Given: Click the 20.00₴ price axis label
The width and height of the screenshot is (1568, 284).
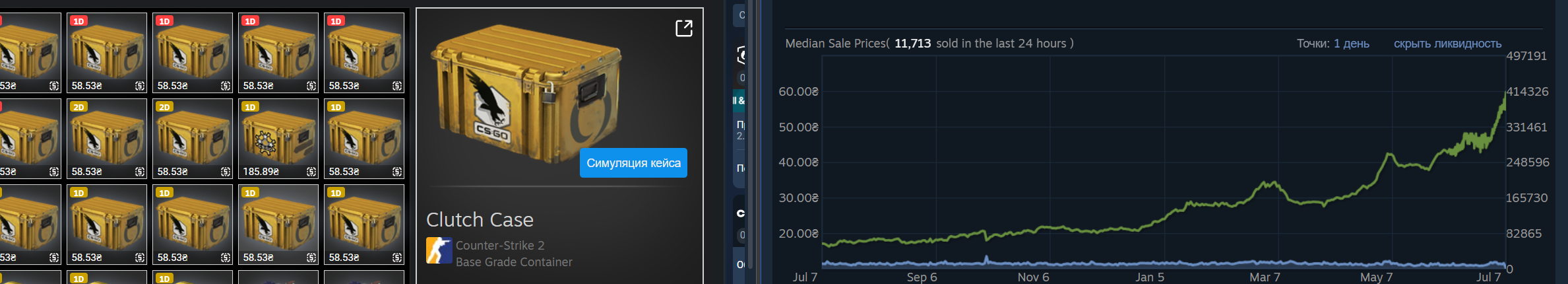Looking at the screenshot, I should pos(798,234).
